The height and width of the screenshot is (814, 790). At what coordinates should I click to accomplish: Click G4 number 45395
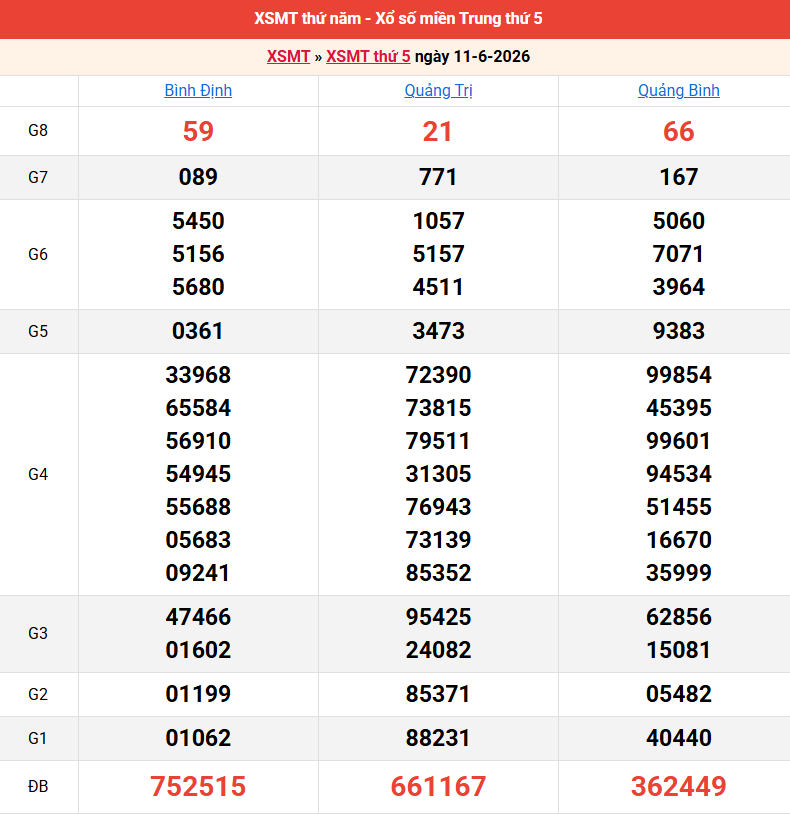(678, 408)
